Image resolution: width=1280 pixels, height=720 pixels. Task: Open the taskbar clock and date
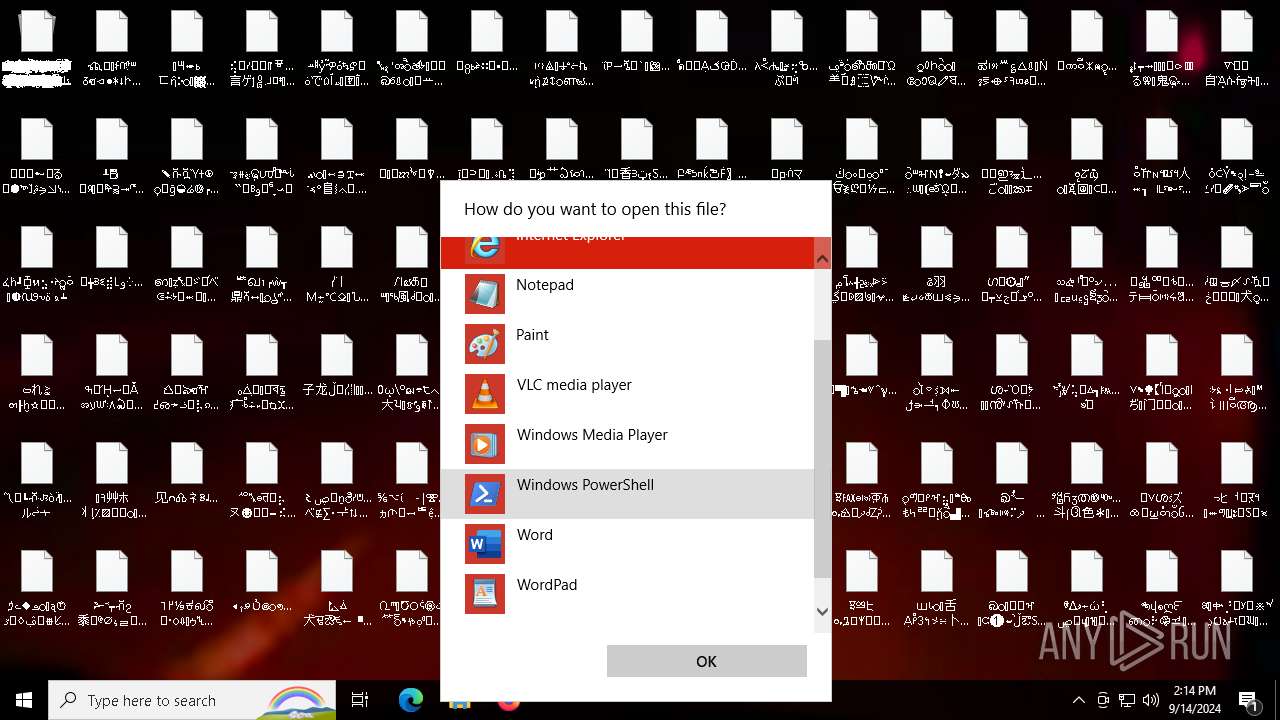pos(1194,700)
